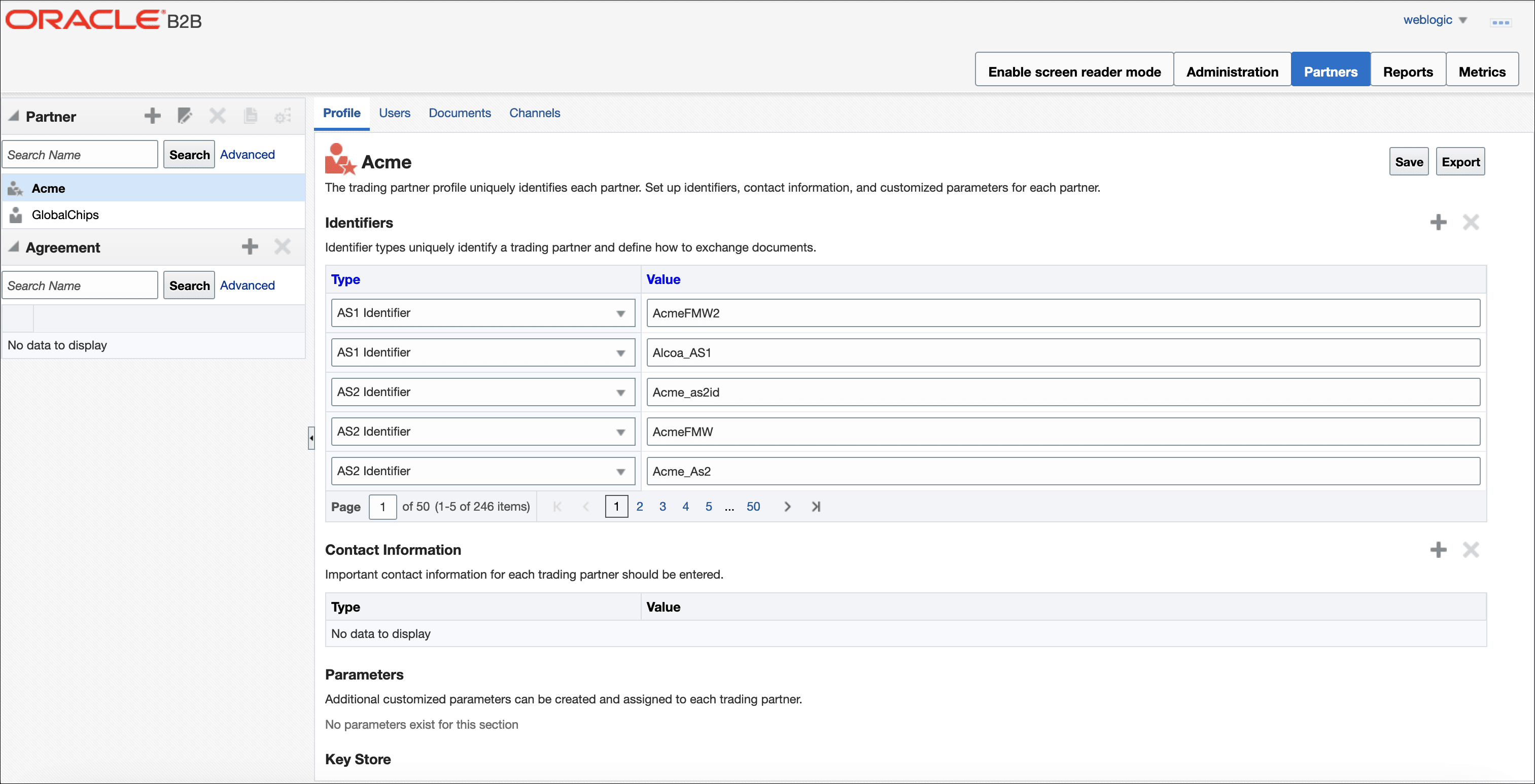Go to identifiers page 3
The width and height of the screenshot is (1535, 784).
[662, 507]
